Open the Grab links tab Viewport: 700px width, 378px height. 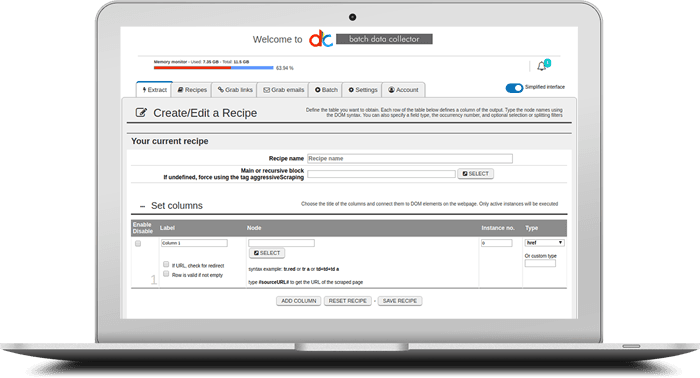pyautogui.click(x=235, y=90)
